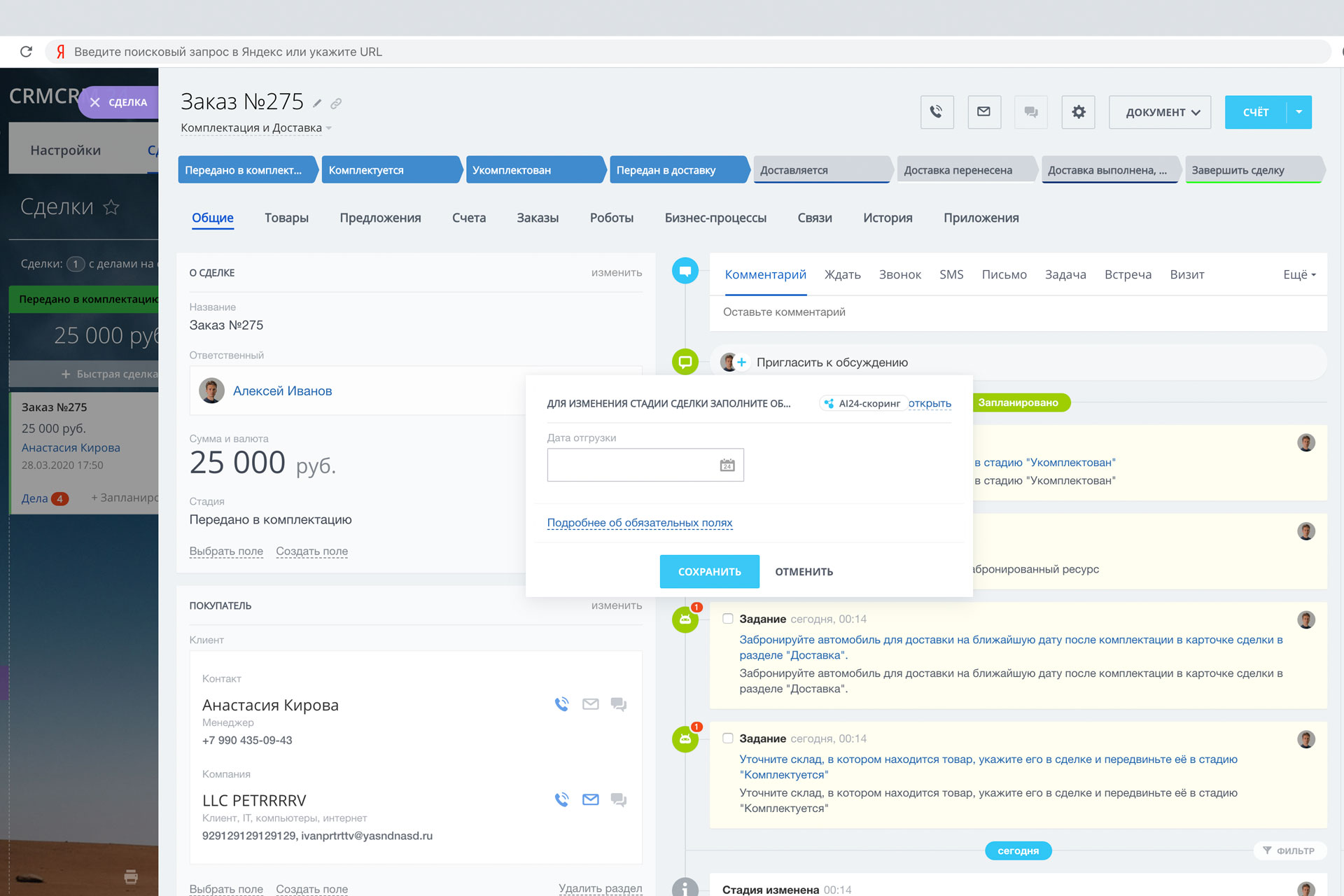Image resolution: width=1344 pixels, height=896 pixels.
Task: Open Подробнее об обязательных полях link
Action: coord(639,523)
